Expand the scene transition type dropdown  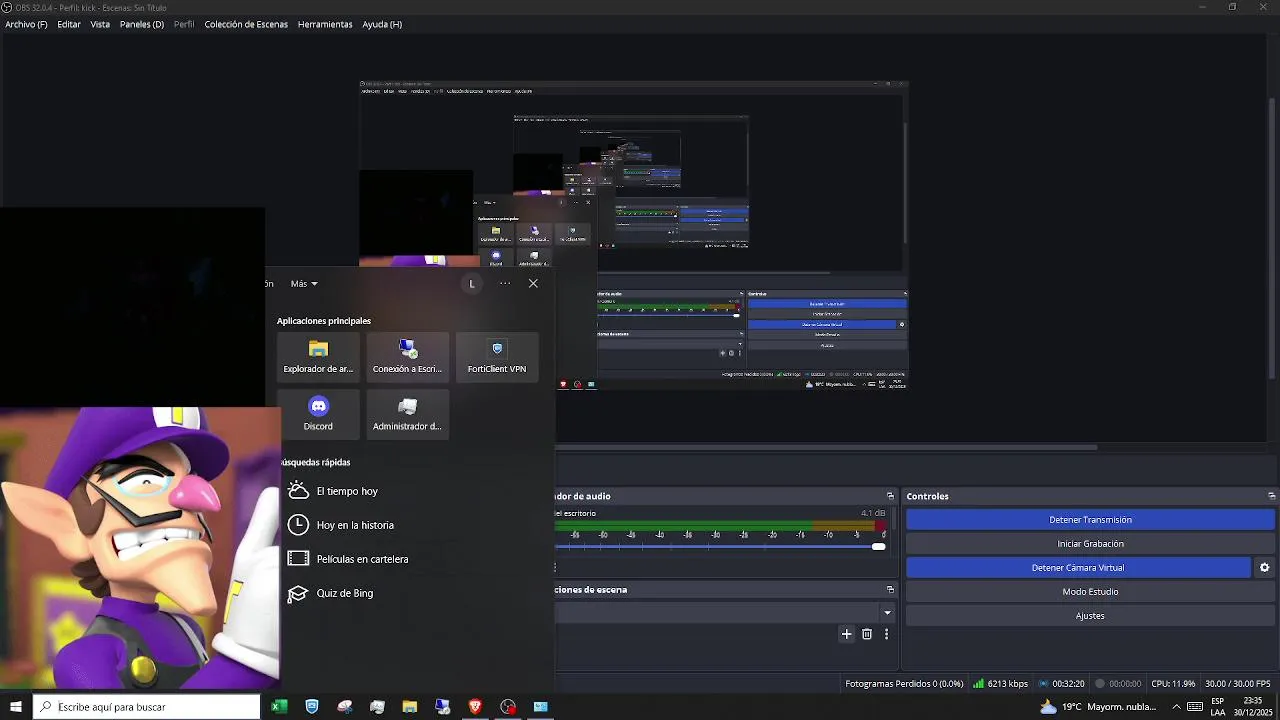[887, 613]
